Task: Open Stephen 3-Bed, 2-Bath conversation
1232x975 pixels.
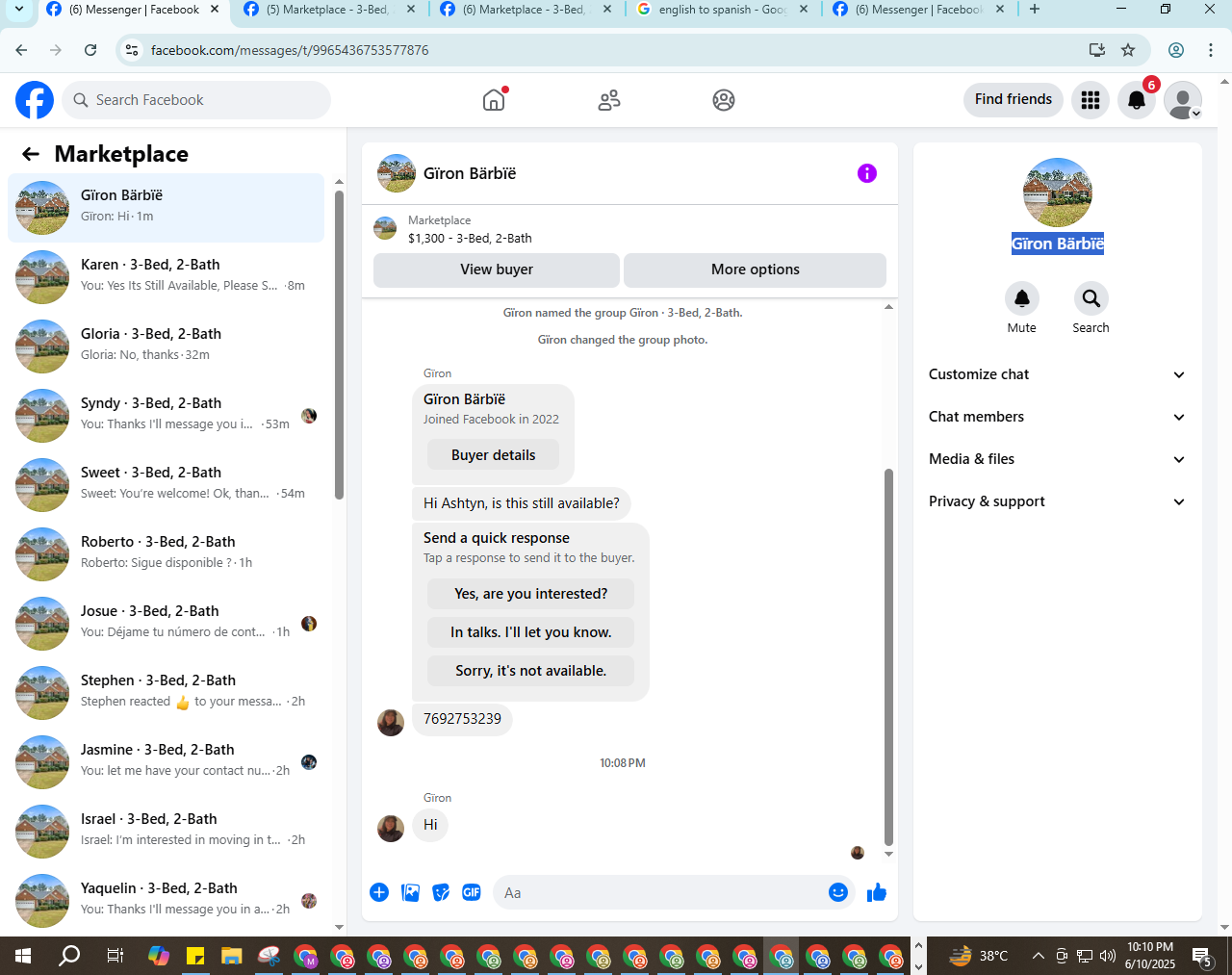Action: pos(166,693)
